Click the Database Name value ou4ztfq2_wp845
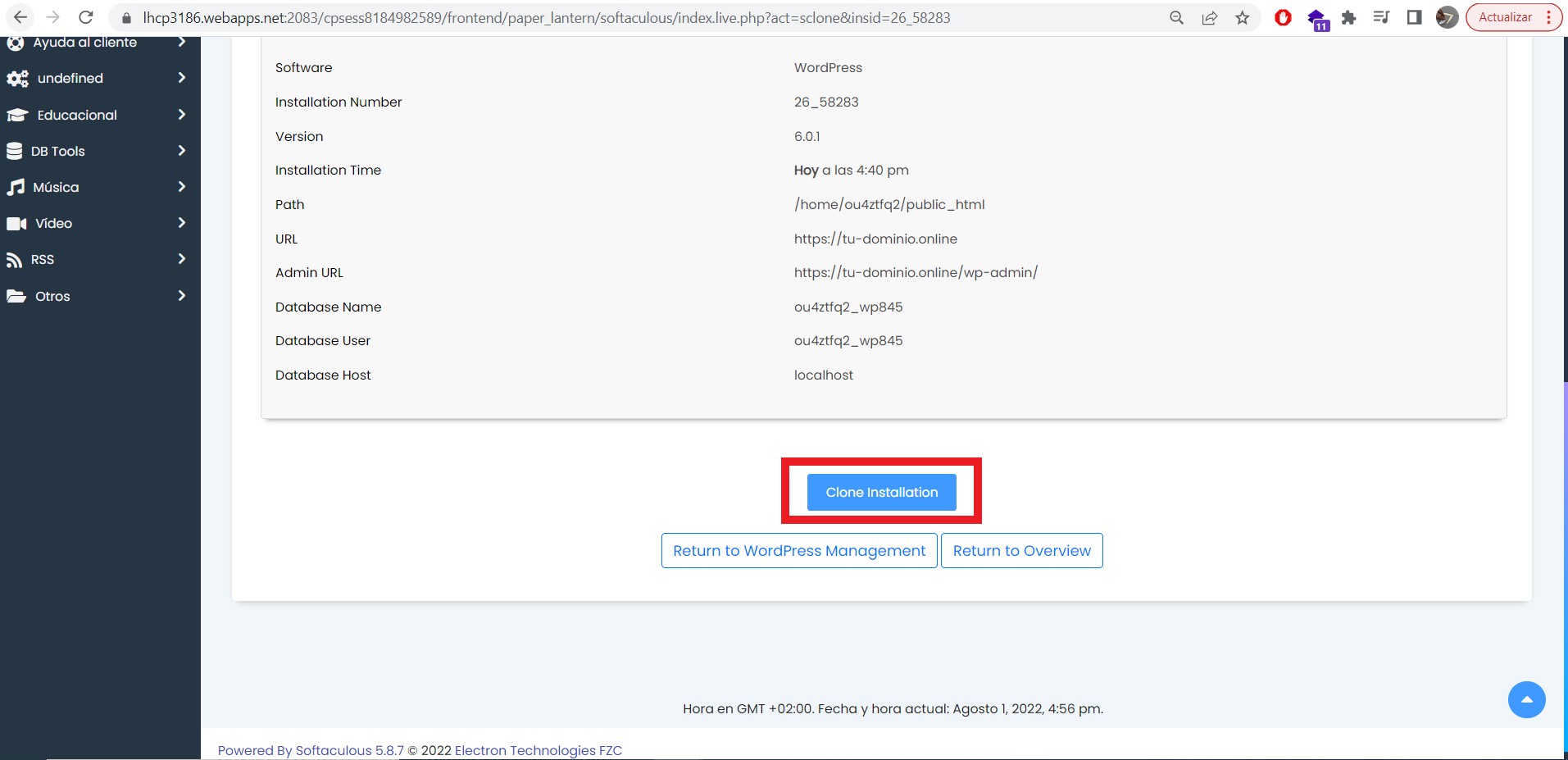Screen dimensions: 1568x760 click(x=848, y=307)
